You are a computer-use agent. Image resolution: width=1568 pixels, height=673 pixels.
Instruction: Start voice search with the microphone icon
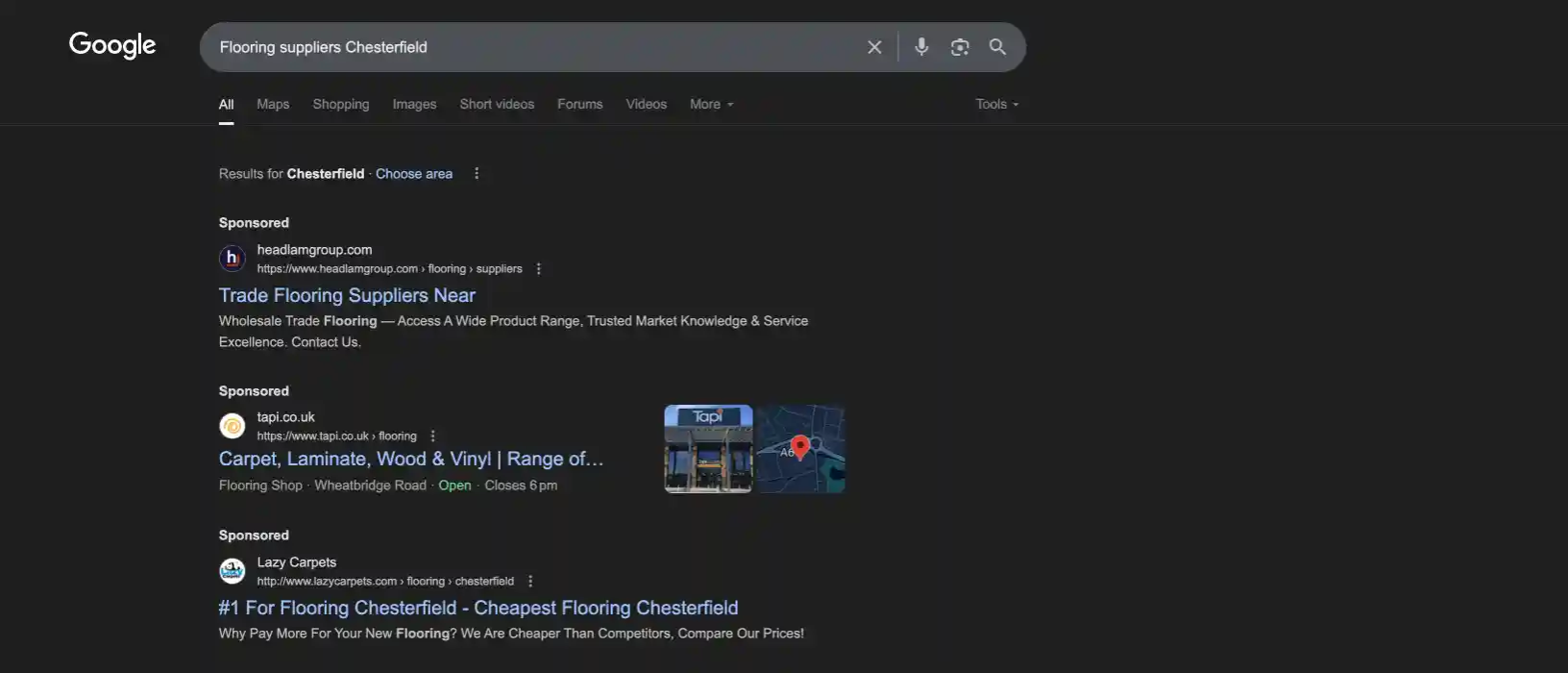[x=921, y=46]
